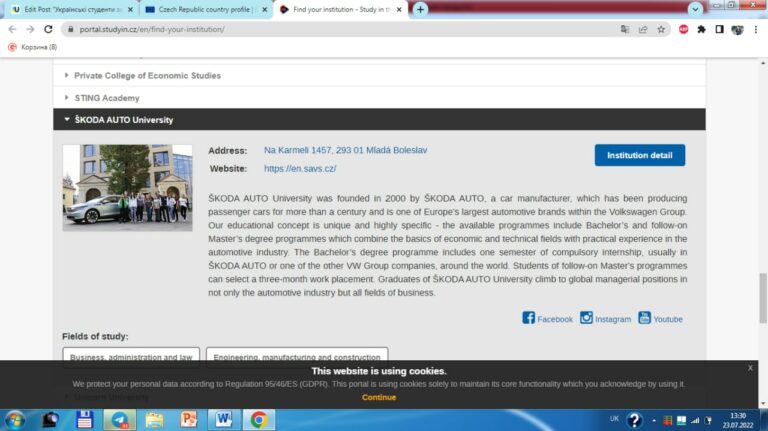Visit https://en.savs.cz/ website link
This screenshot has height=431, width=768.
pos(300,168)
